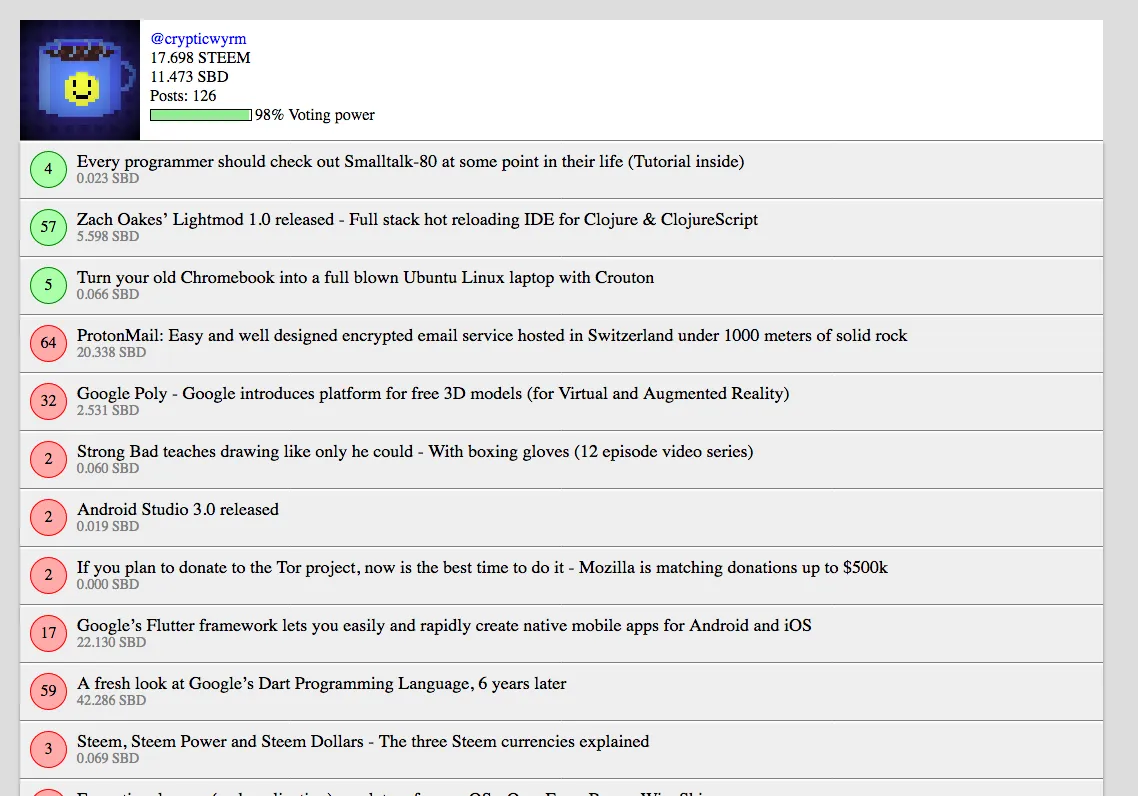Click the red vote circle showing 3
The height and width of the screenshot is (796, 1138).
49,750
